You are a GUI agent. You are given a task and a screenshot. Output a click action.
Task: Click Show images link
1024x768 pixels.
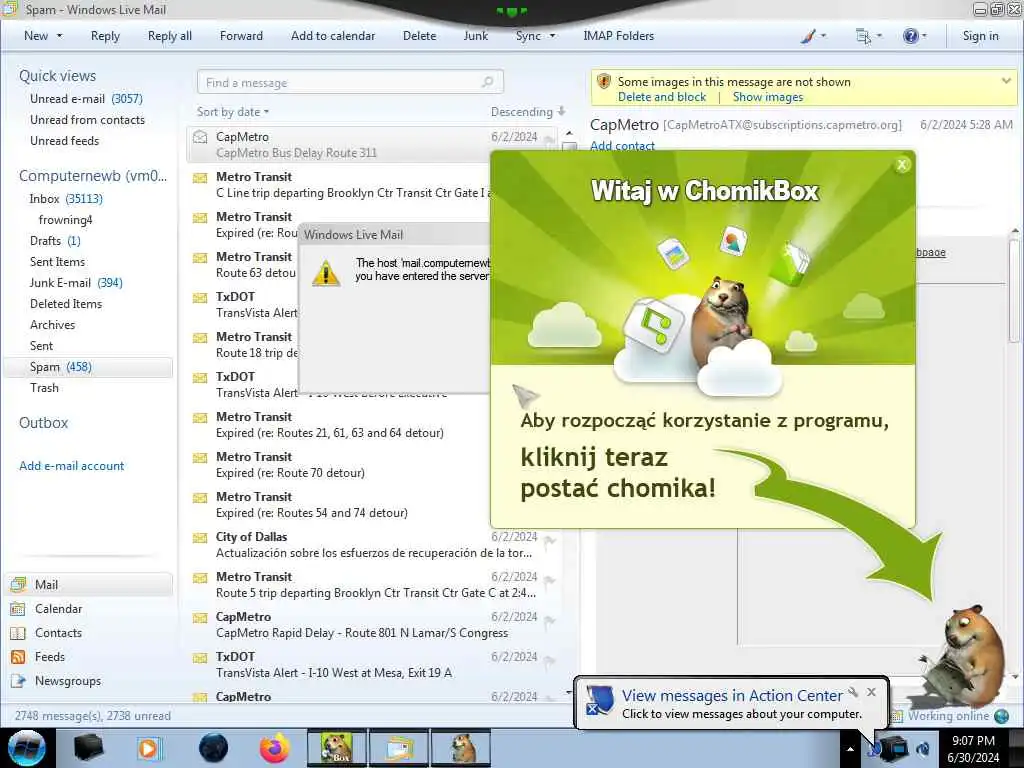(x=768, y=97)
